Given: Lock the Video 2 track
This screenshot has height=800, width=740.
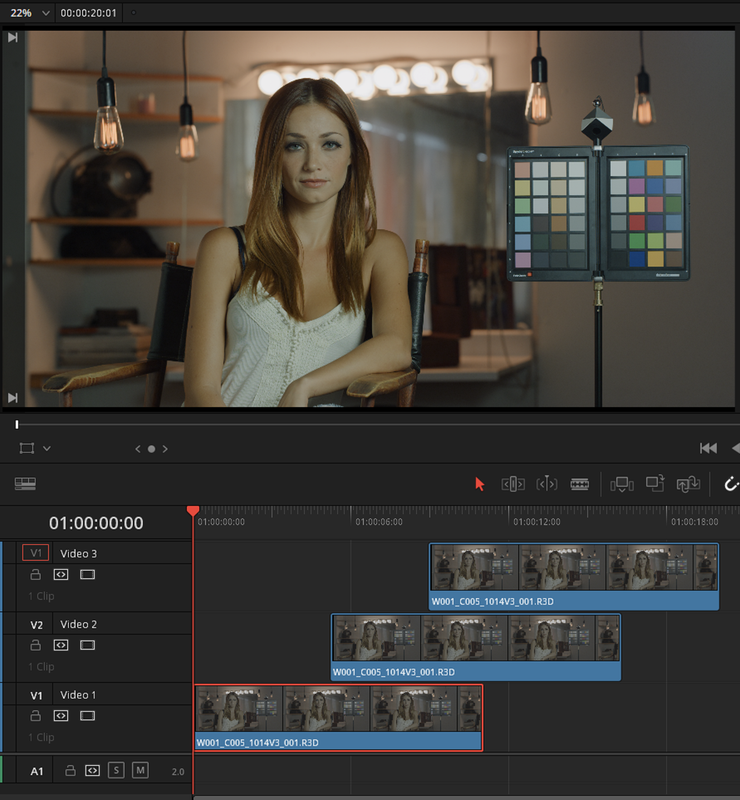Looking at the screenshot, I should click(x=35, y=645).
